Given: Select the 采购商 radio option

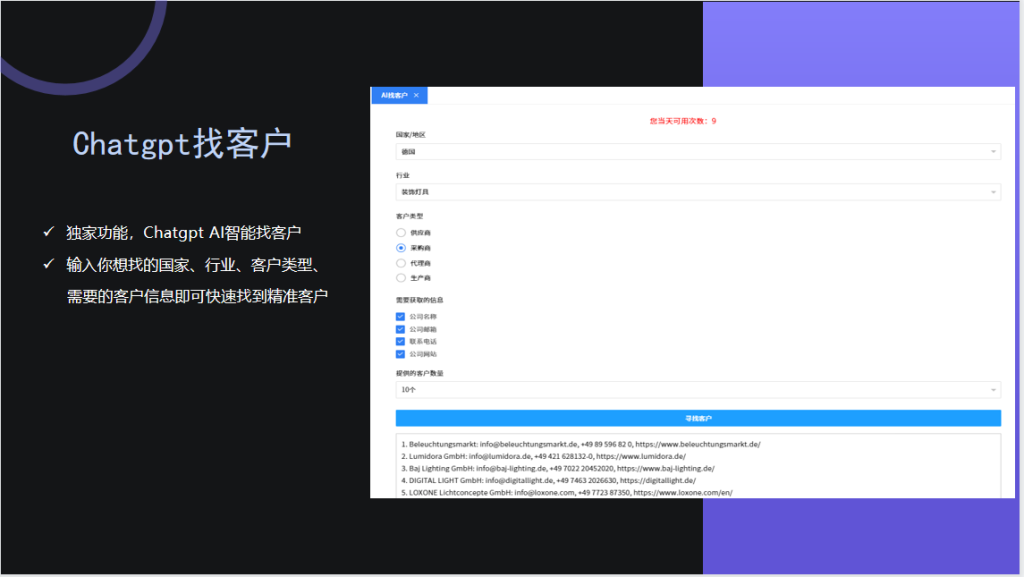Looking at the screenshot, I should click(x=401, y=247).
